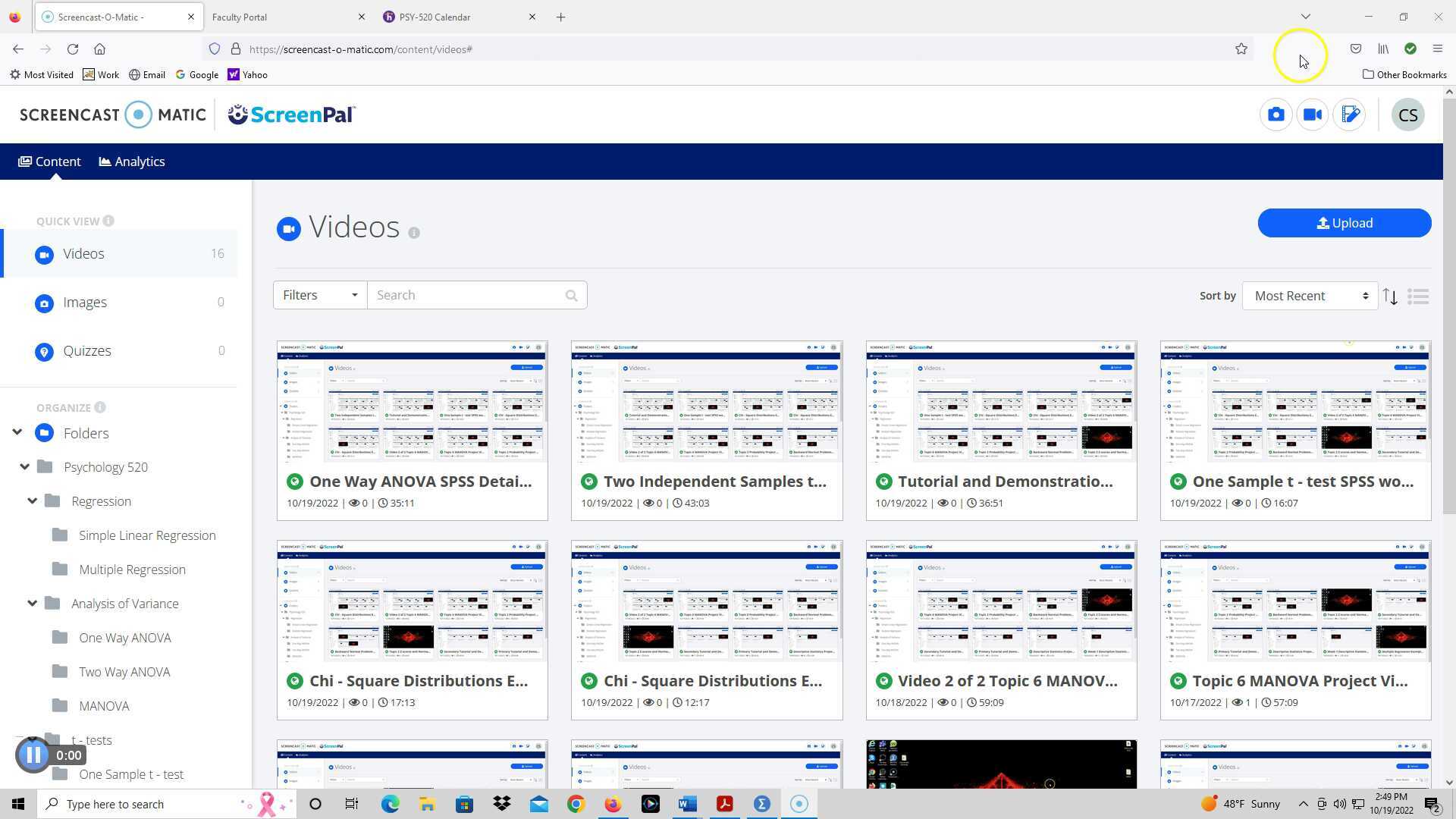Viewport: 1456px width, 819px height.
Task: Click the Upload button
Action: point(1345,223)
